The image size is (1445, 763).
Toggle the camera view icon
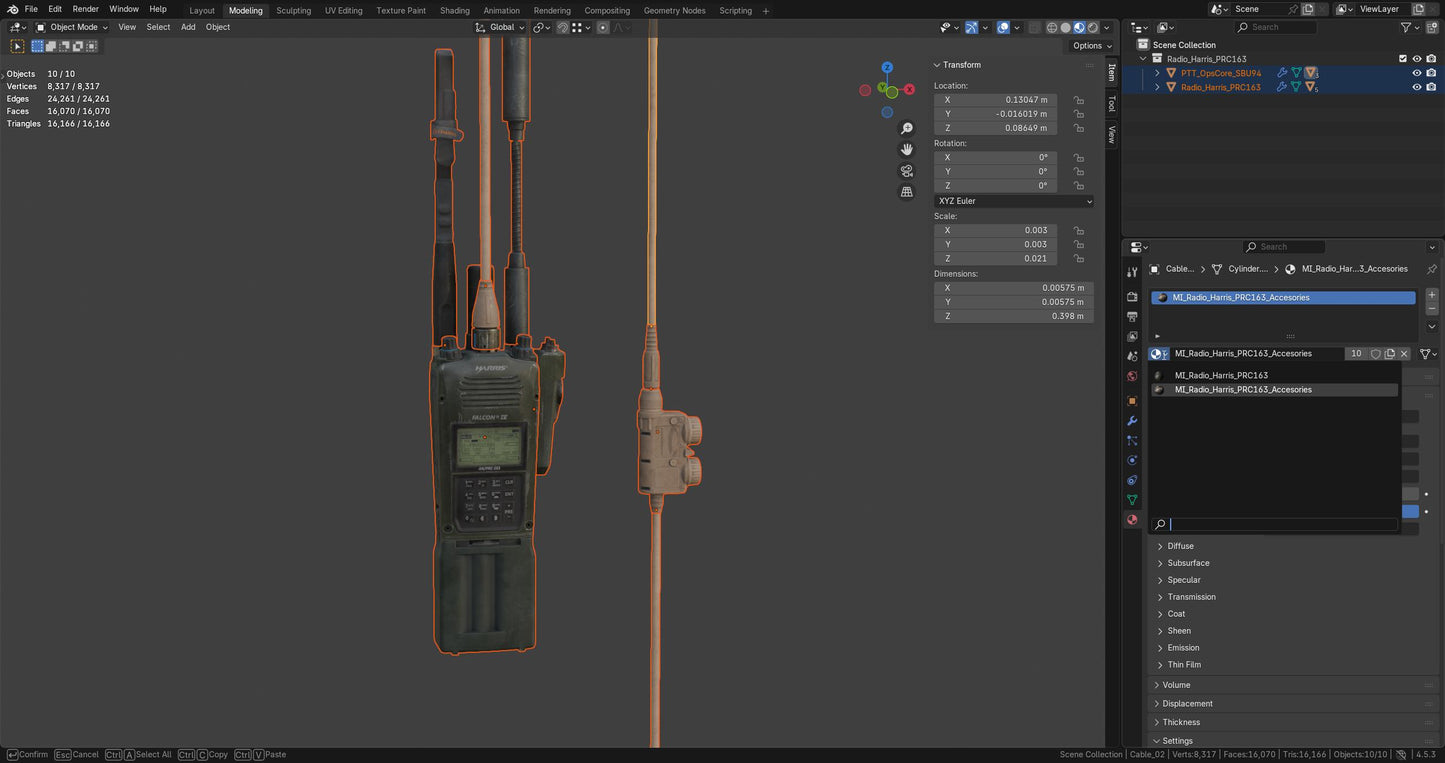(x=907, y=171)
